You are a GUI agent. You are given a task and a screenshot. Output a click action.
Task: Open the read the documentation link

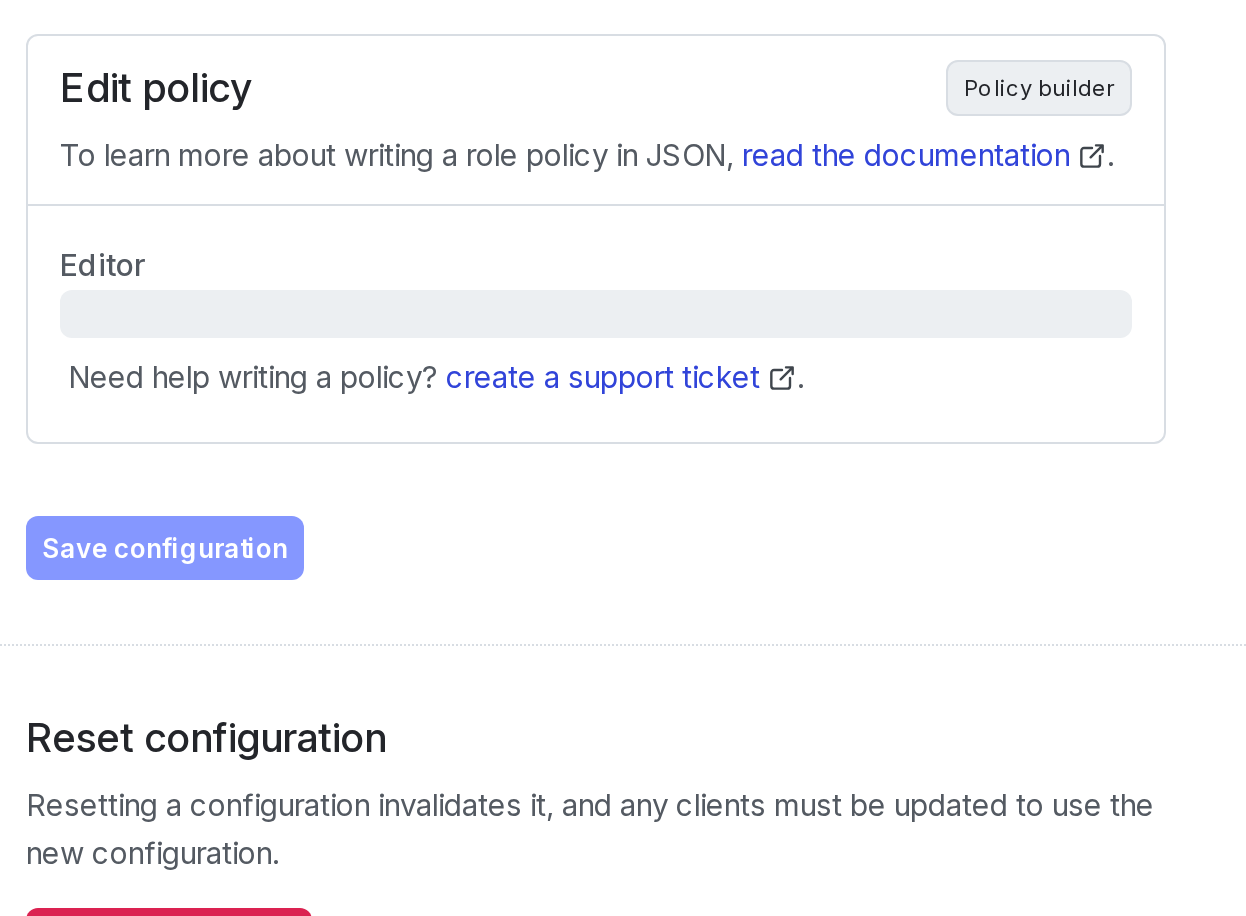pos(906,156)
